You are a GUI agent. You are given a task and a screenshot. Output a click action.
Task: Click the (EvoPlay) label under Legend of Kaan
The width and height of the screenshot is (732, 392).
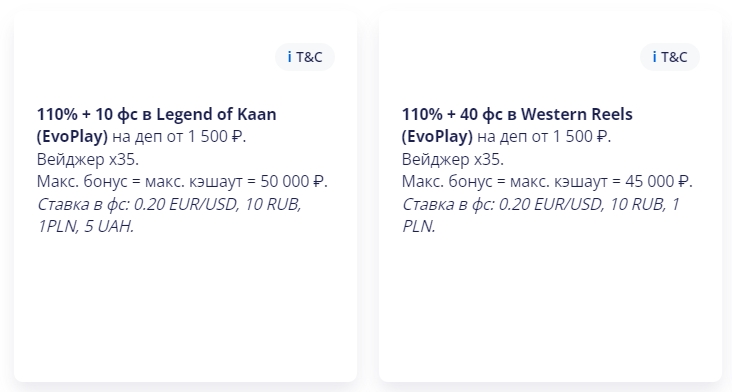[72, 137]
